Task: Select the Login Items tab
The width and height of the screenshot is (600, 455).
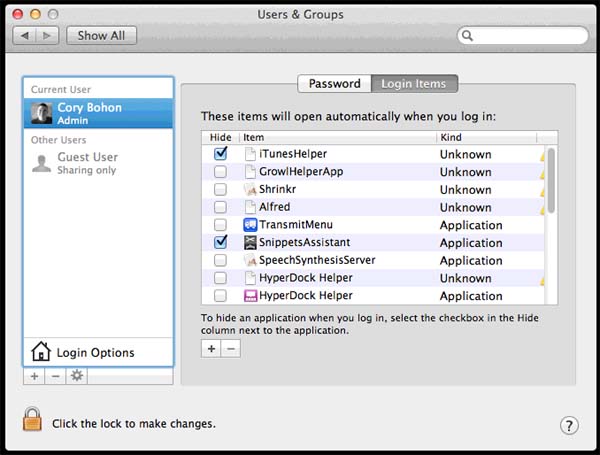Action: 414,83
